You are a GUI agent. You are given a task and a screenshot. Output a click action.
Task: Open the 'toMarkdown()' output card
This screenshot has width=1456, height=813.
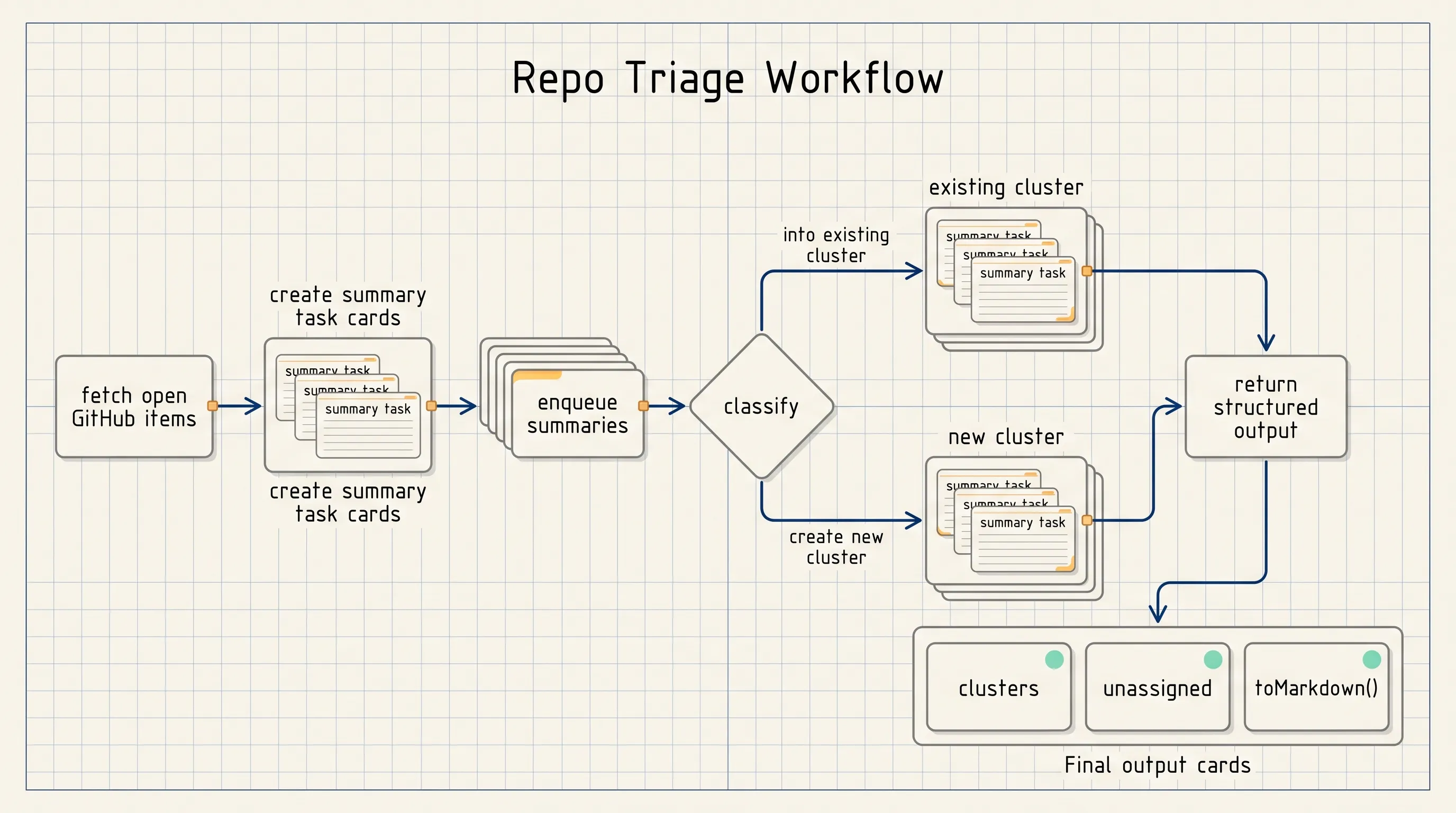click(1316, 687)
